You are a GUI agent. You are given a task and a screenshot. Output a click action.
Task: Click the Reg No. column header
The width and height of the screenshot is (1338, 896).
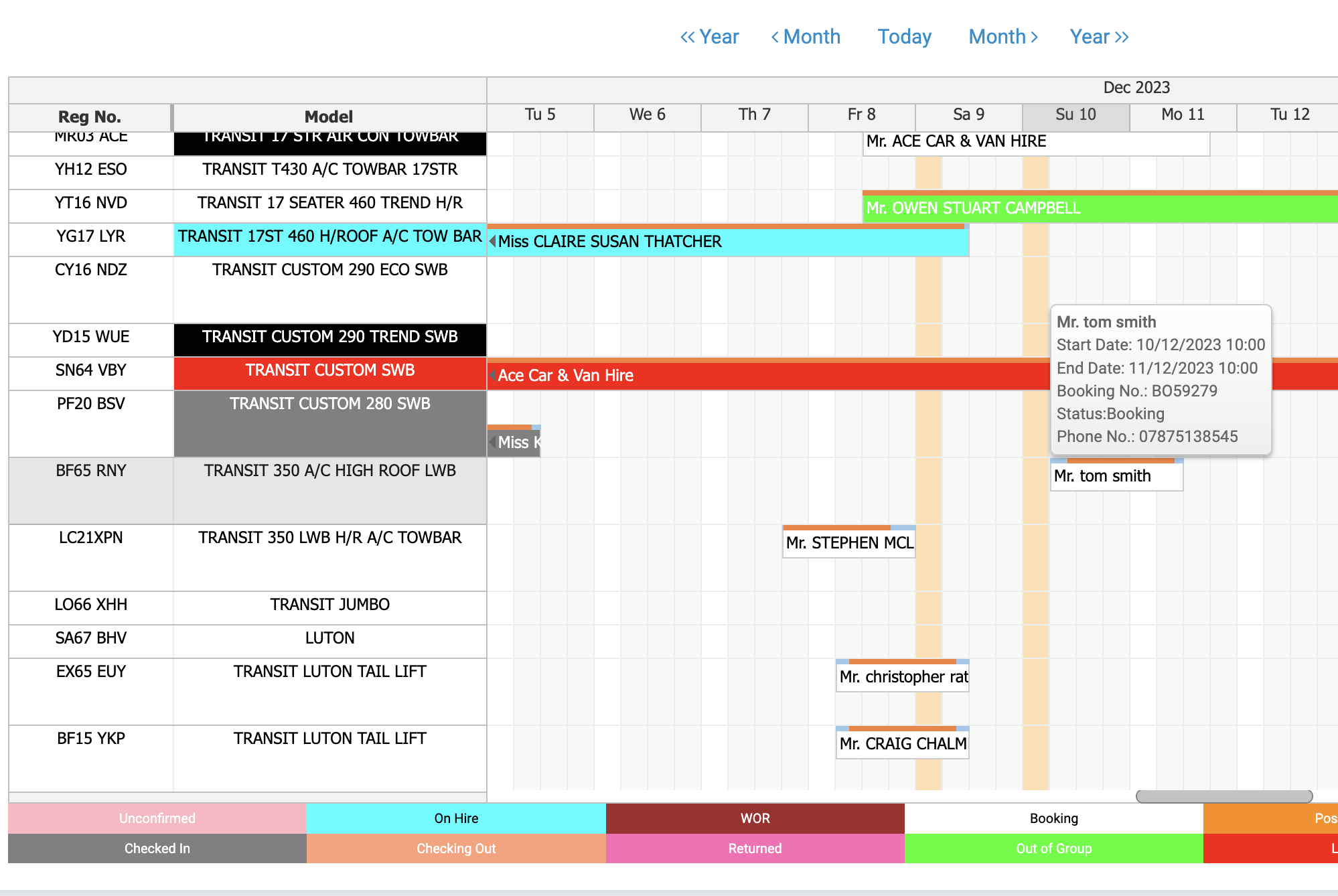point(90,117)
